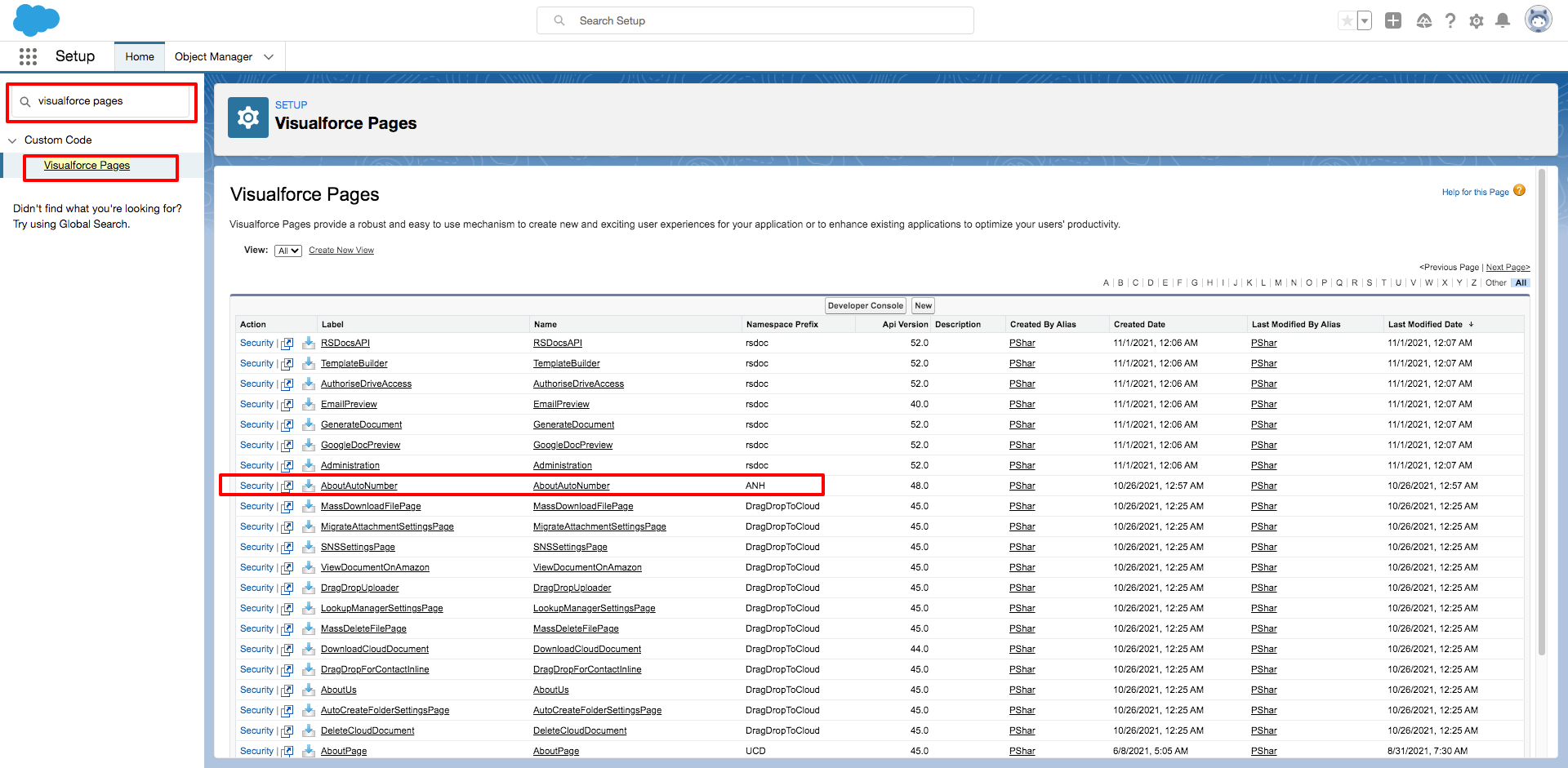Open the Create New View link
Image resolution: width=1568 pixels, height=768 pixels.
click(341, 251)
